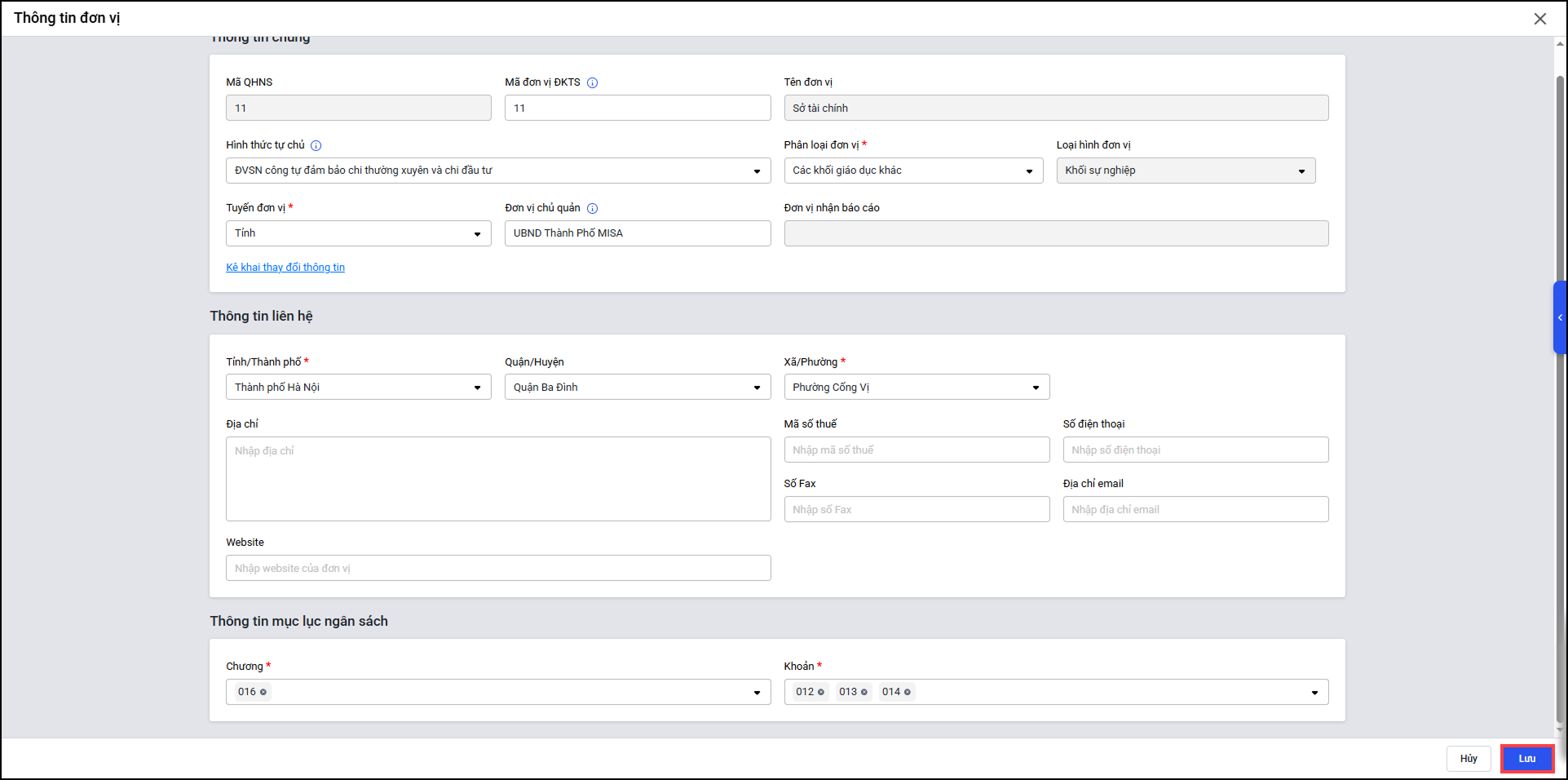1568x780 pixels.
Task: Remove the 014 tag from Khoản
Action: pos(908,692)
